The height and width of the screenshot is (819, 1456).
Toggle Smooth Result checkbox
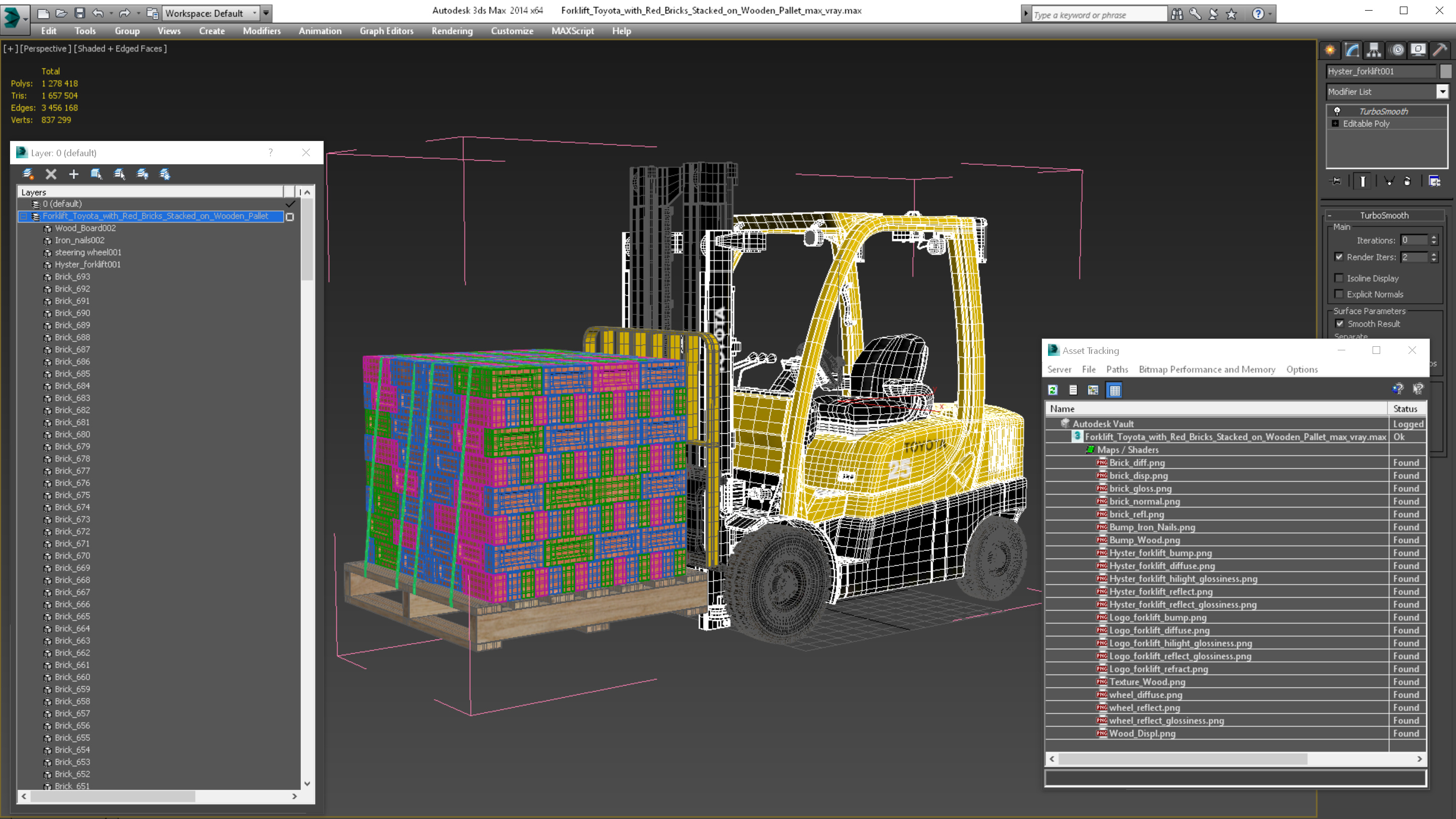(1339, 324)
